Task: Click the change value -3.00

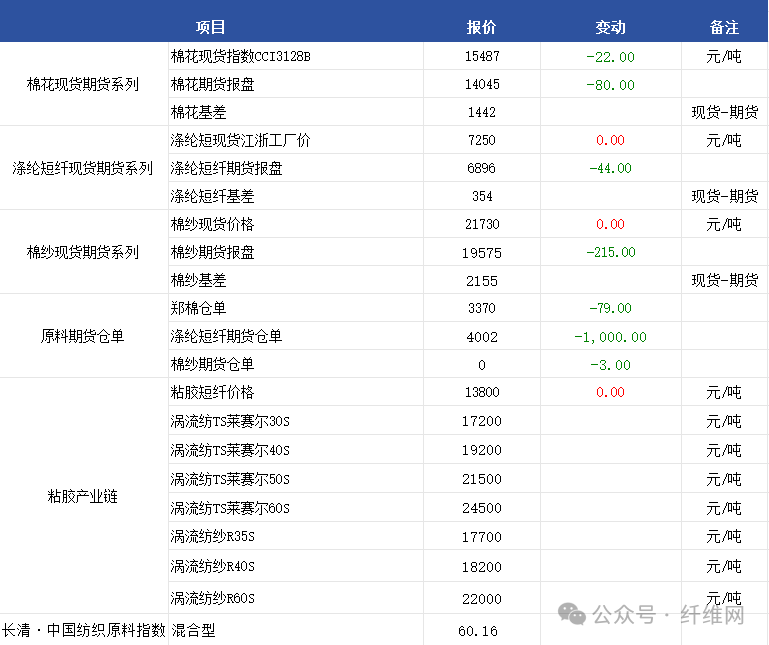Action: (x=611, y=365)
